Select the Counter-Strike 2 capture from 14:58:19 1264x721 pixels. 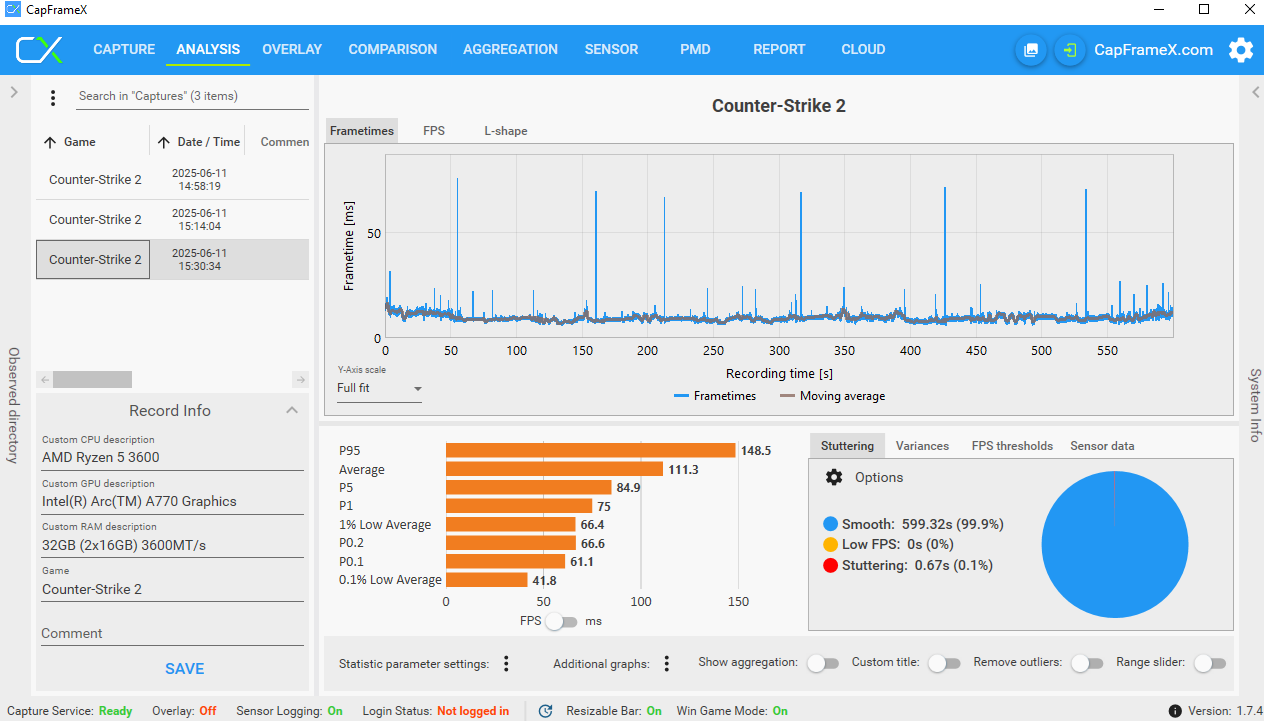tap(172, 180)
